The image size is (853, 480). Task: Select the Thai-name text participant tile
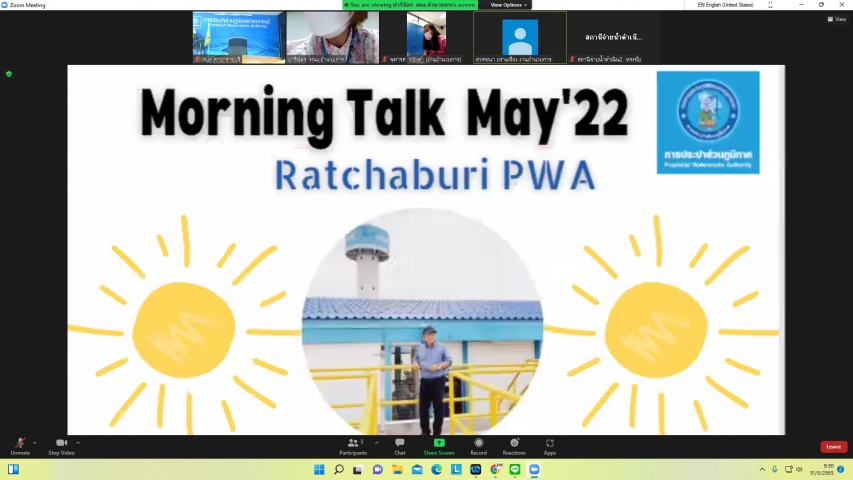tap(614, 37)
